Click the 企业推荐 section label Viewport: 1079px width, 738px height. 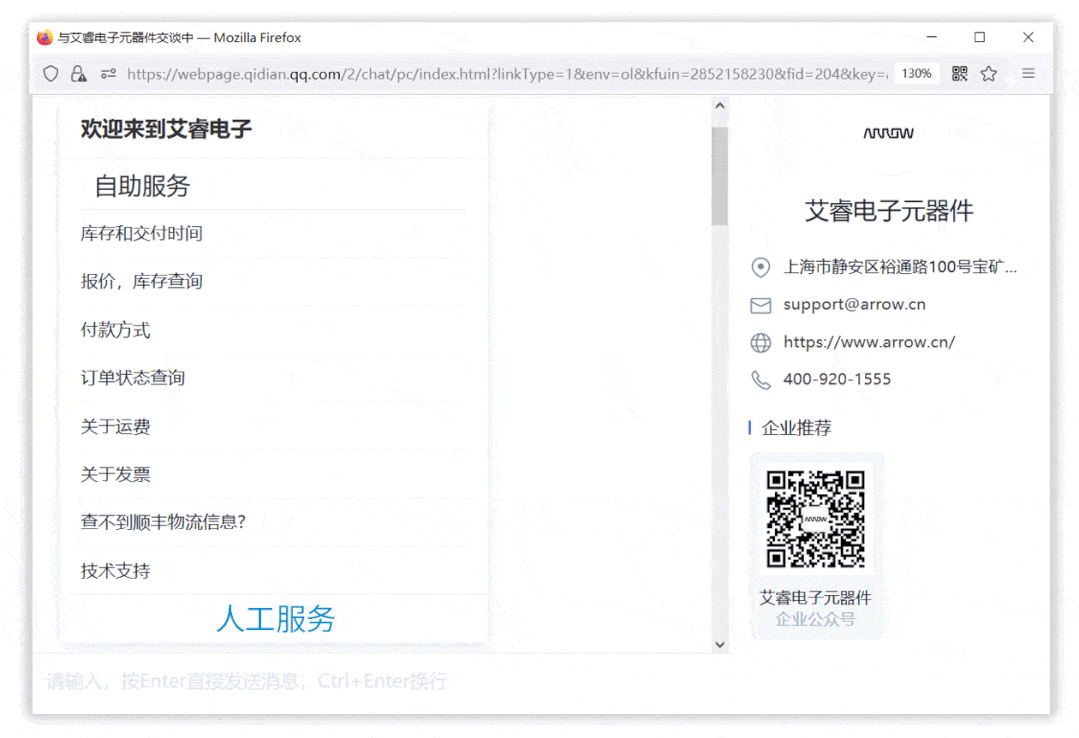click(x=796, y=428)
